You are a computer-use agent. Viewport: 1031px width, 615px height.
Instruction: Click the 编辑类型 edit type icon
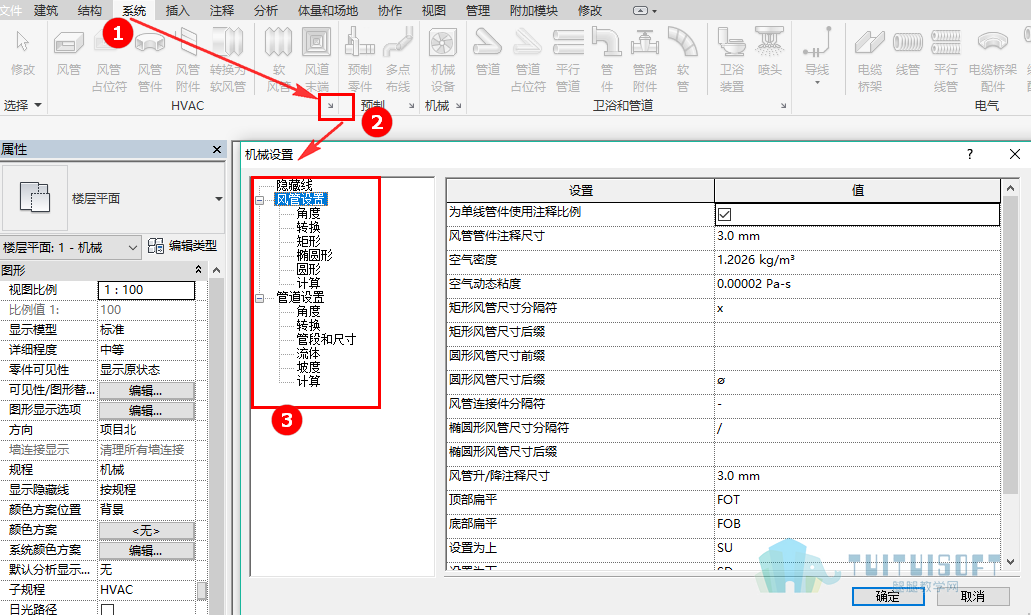[x=156, y=246]
